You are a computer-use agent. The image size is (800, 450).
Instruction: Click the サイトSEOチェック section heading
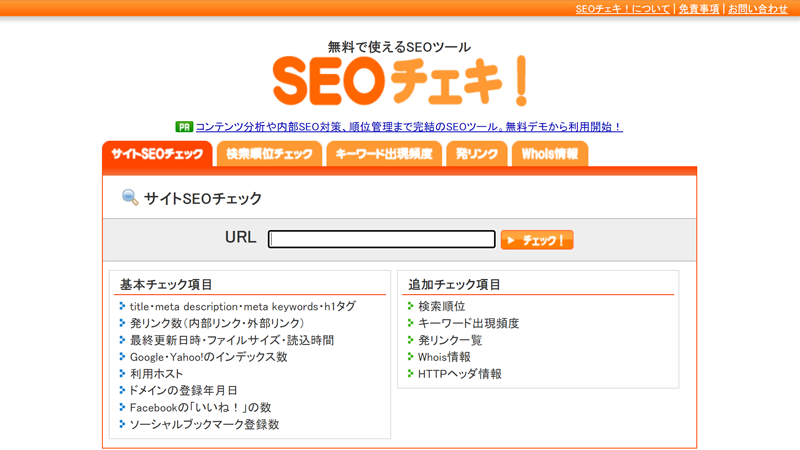coord(203,198)
